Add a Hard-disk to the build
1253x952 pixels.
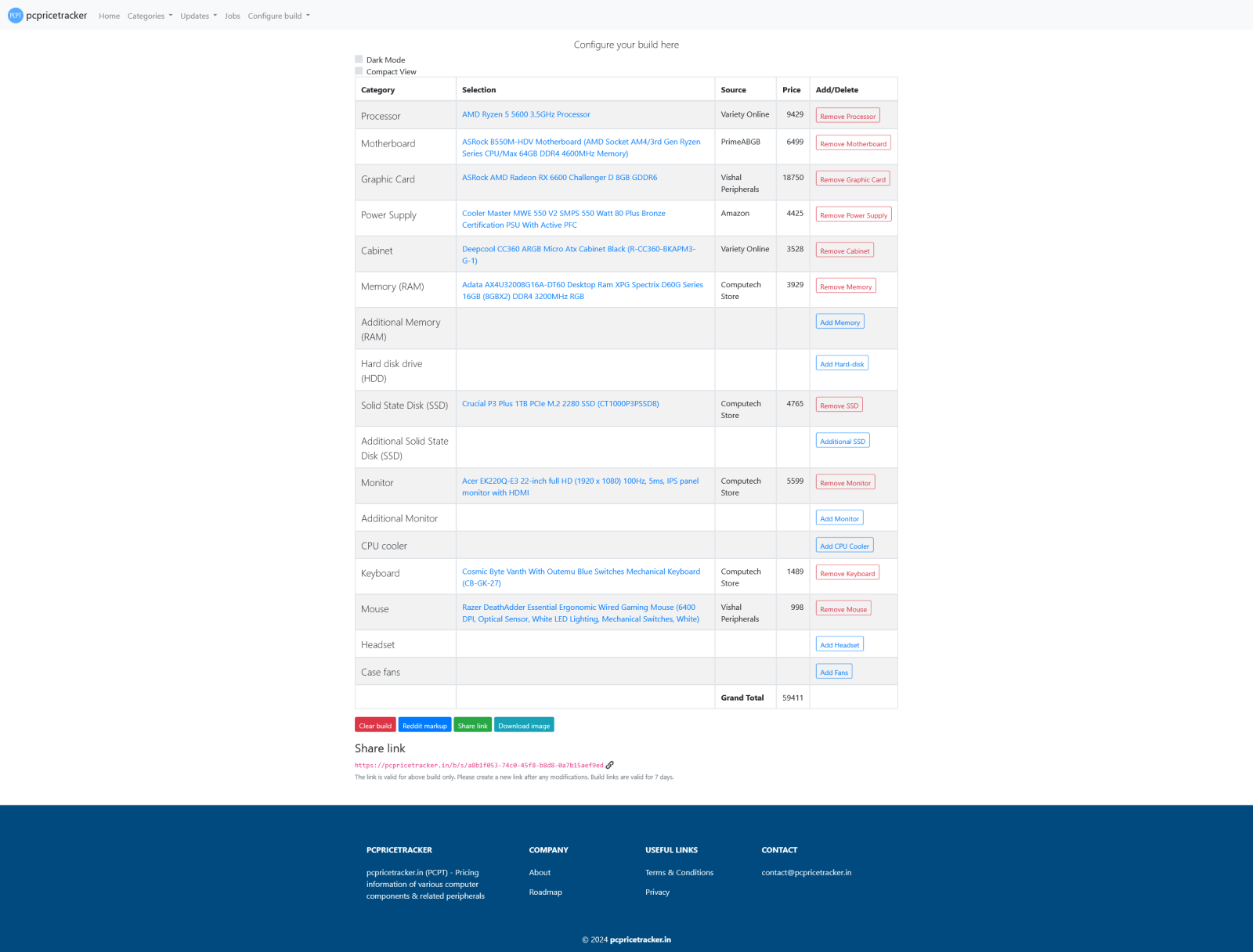[x=842, y=363]
